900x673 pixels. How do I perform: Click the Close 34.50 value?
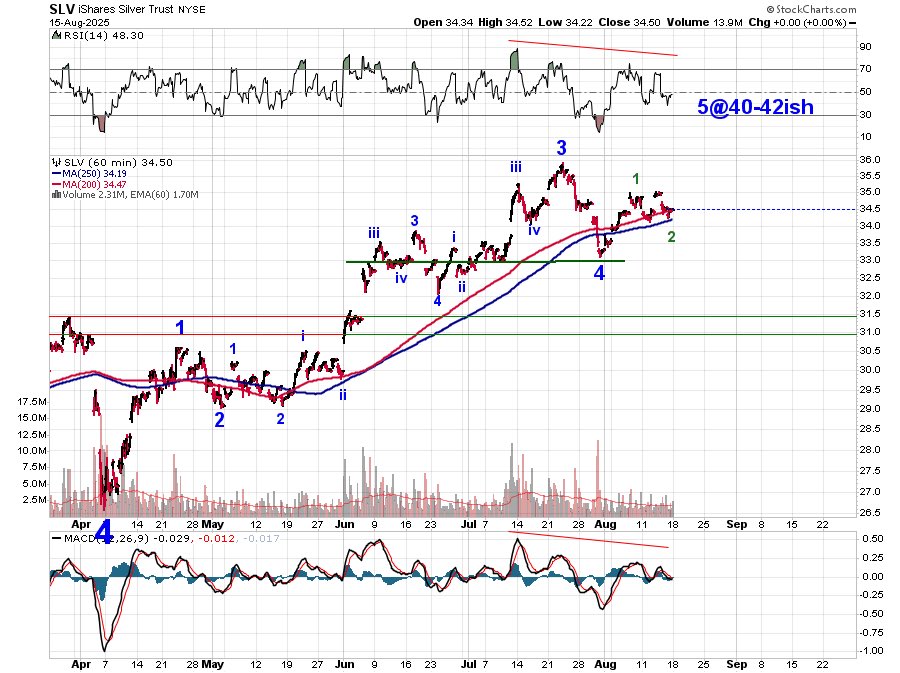click(629, 22)
